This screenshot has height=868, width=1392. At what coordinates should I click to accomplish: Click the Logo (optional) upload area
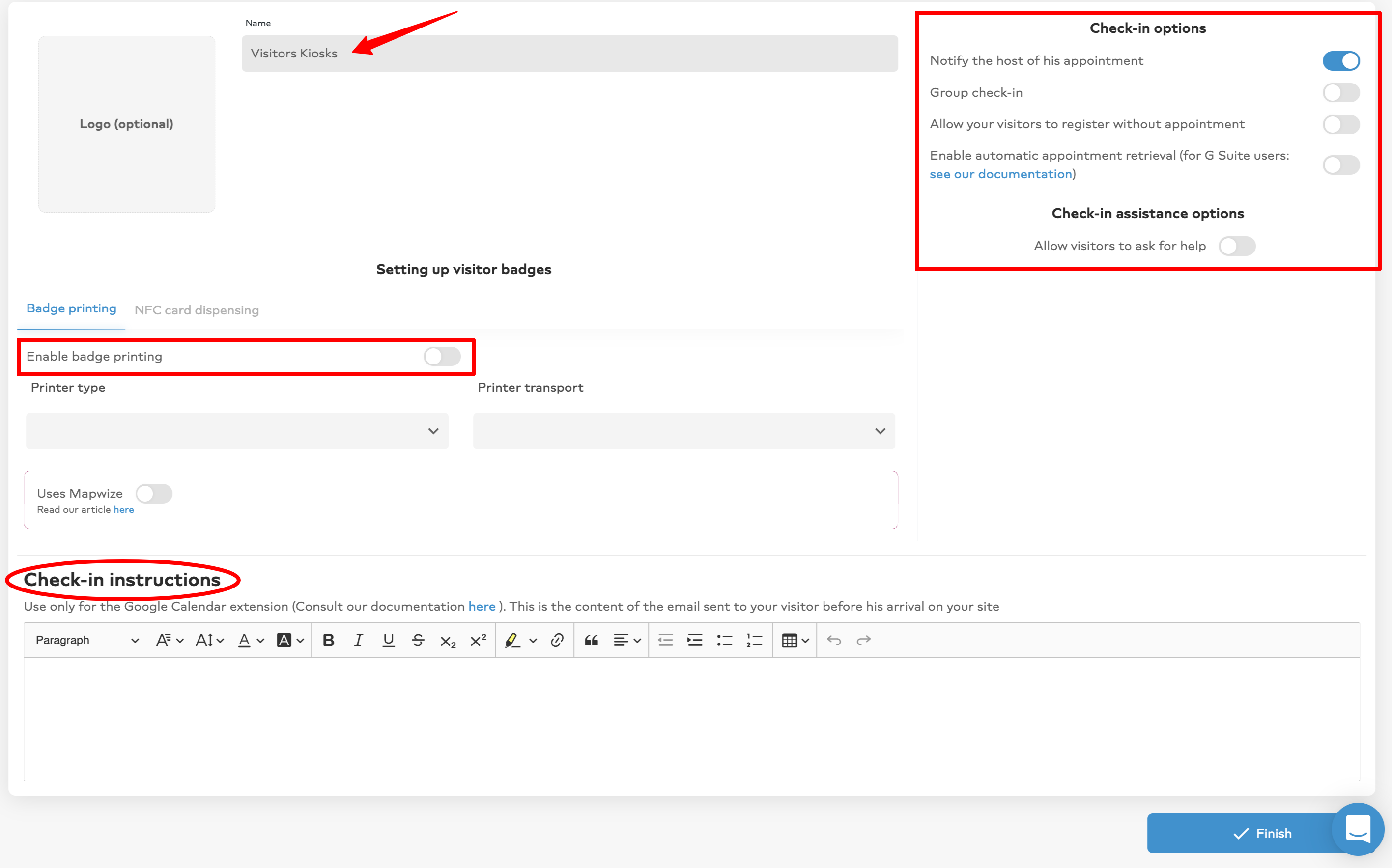tap(127, 124)
